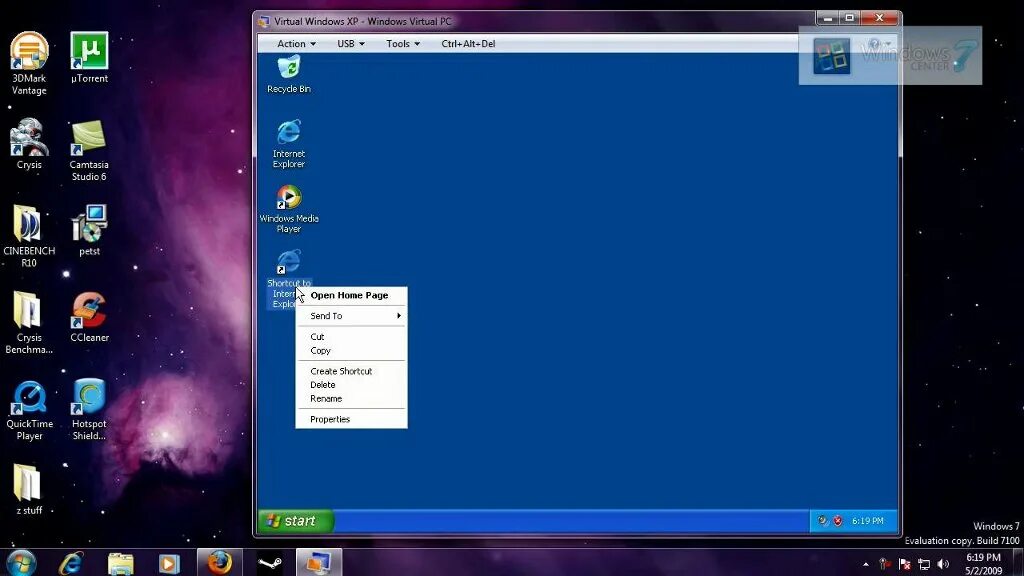The image size is (1024, 576).
Task: Click the XP start button
Action: pyautogui.click(x=296, y=520)
